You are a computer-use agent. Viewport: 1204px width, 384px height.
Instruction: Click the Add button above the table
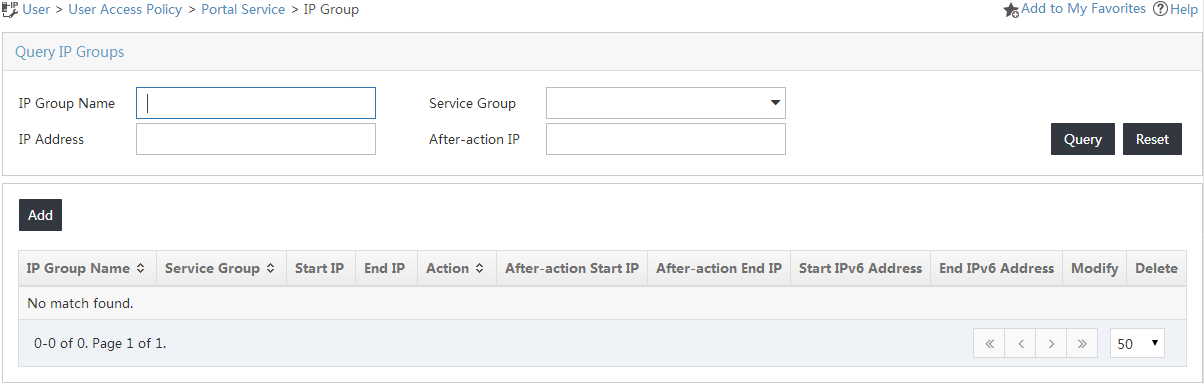click(40, 215)
